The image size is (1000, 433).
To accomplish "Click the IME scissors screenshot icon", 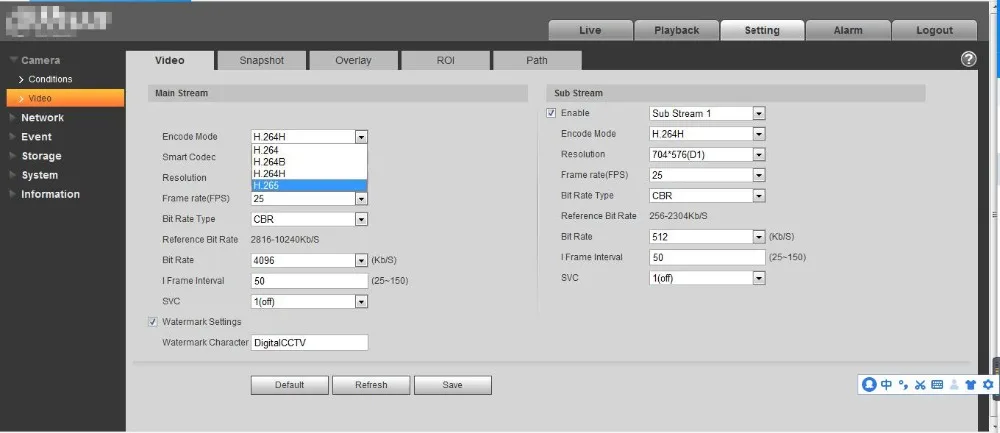I will click(x=920, y=385).
